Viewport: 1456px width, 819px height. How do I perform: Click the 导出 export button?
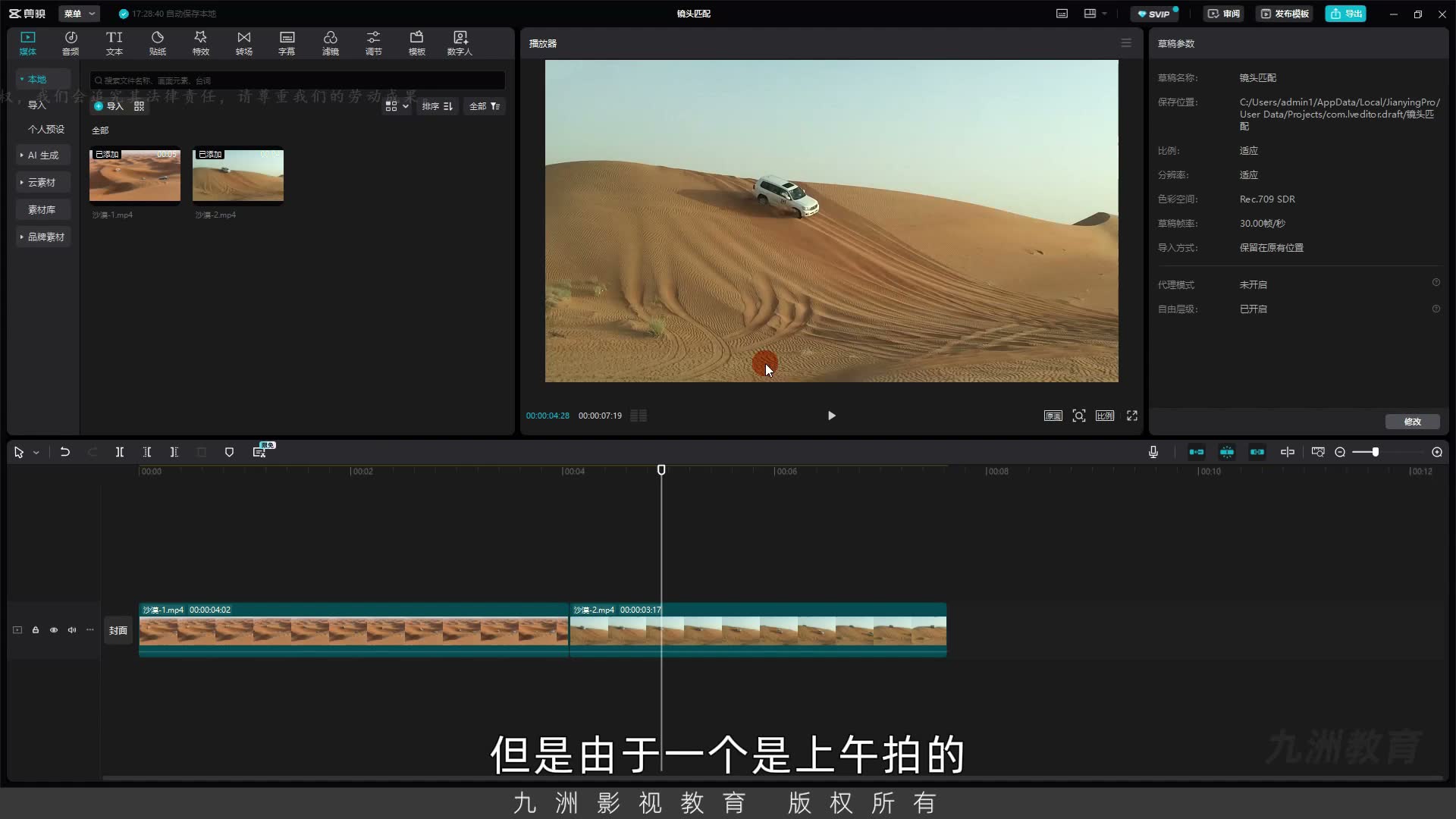1346,14
